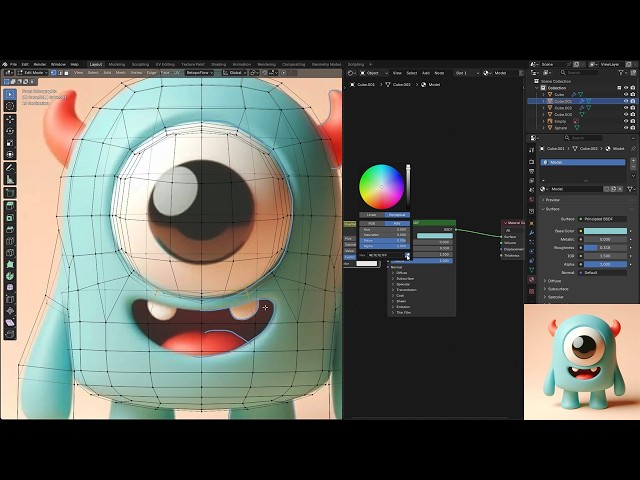This screenshot has height=480, width=640.
Task: Select the Annotate tool
Action: (10, 168)
